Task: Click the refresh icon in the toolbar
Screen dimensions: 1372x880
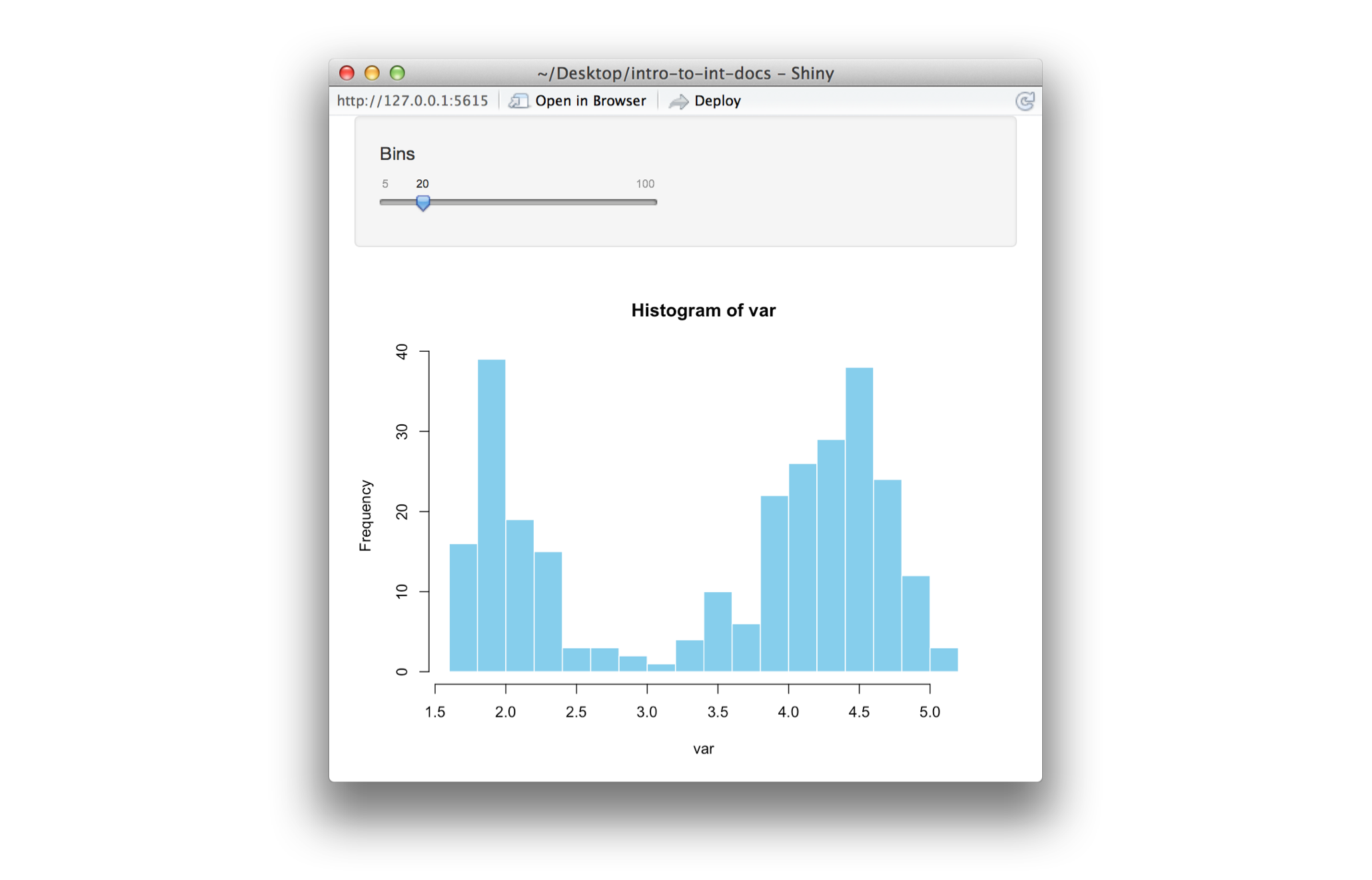Action: tap(1024, 100)
